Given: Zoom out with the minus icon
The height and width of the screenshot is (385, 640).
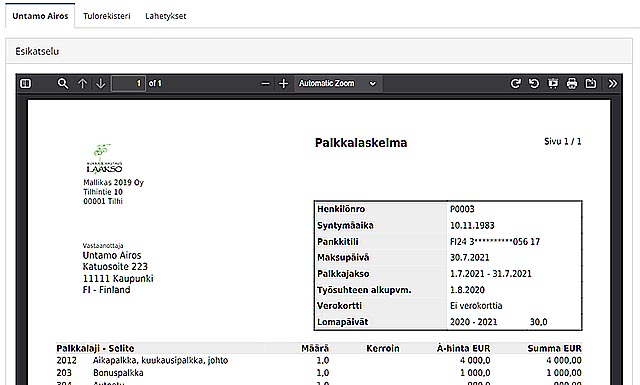Looking at the screenshot, I should (x=265, y=84).
